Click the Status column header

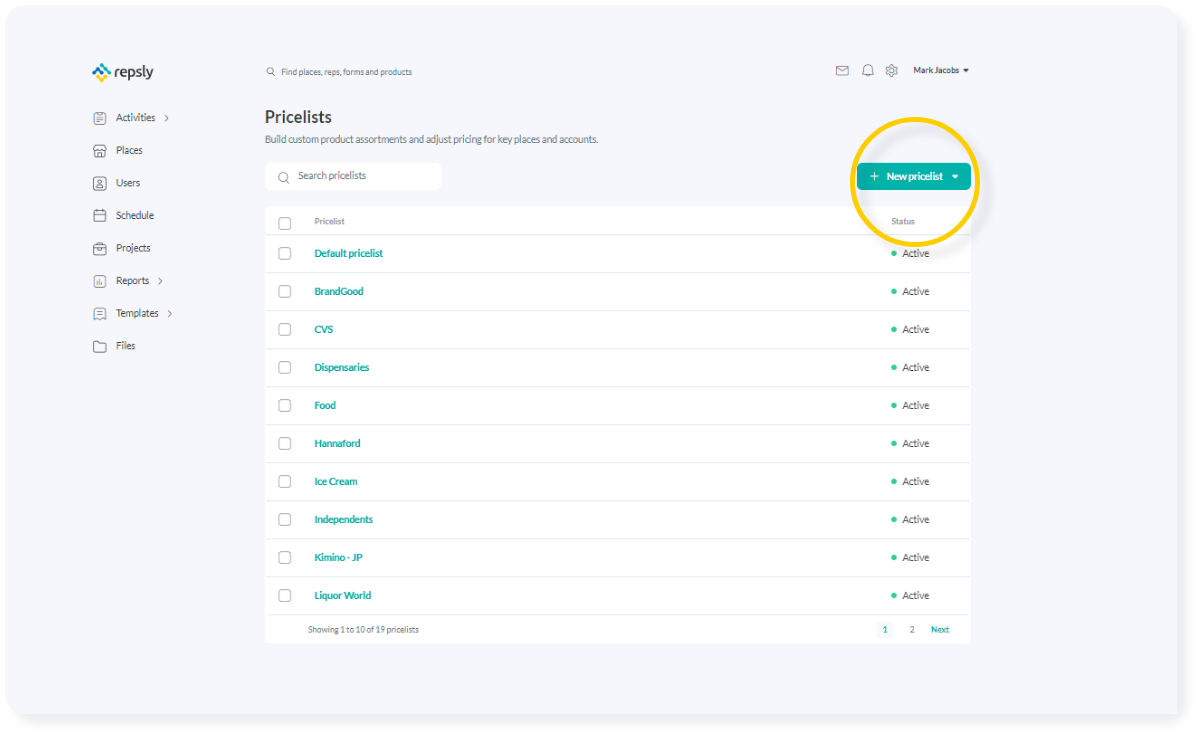pyautogui.click(x=903, y=222)
